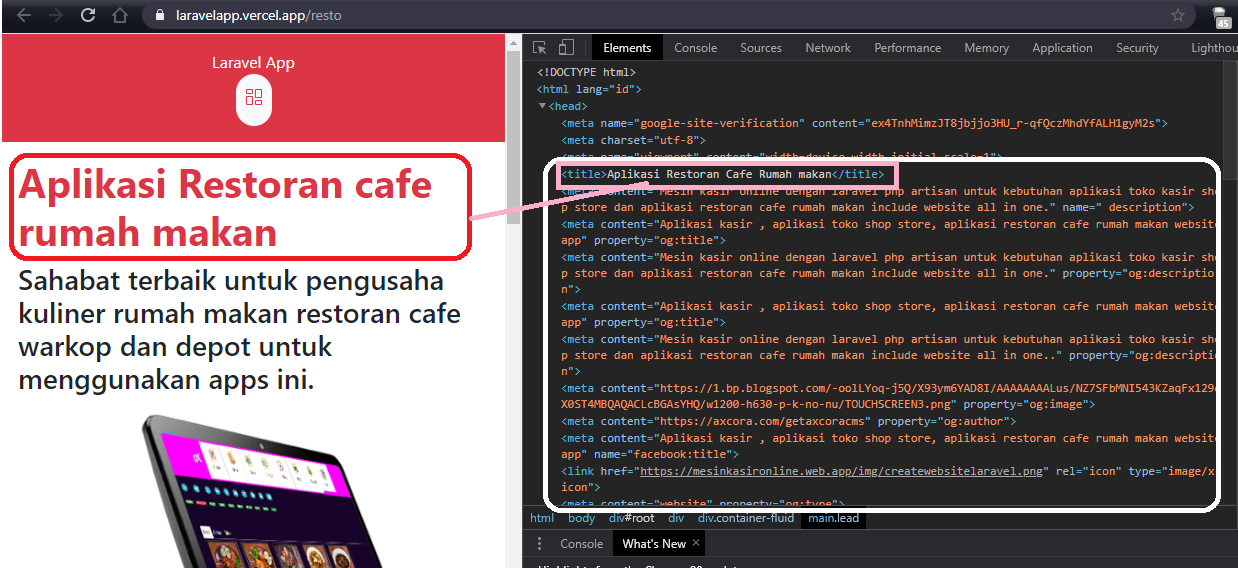
Task: Open the Performance tab
Action: [x=907, y=47]
